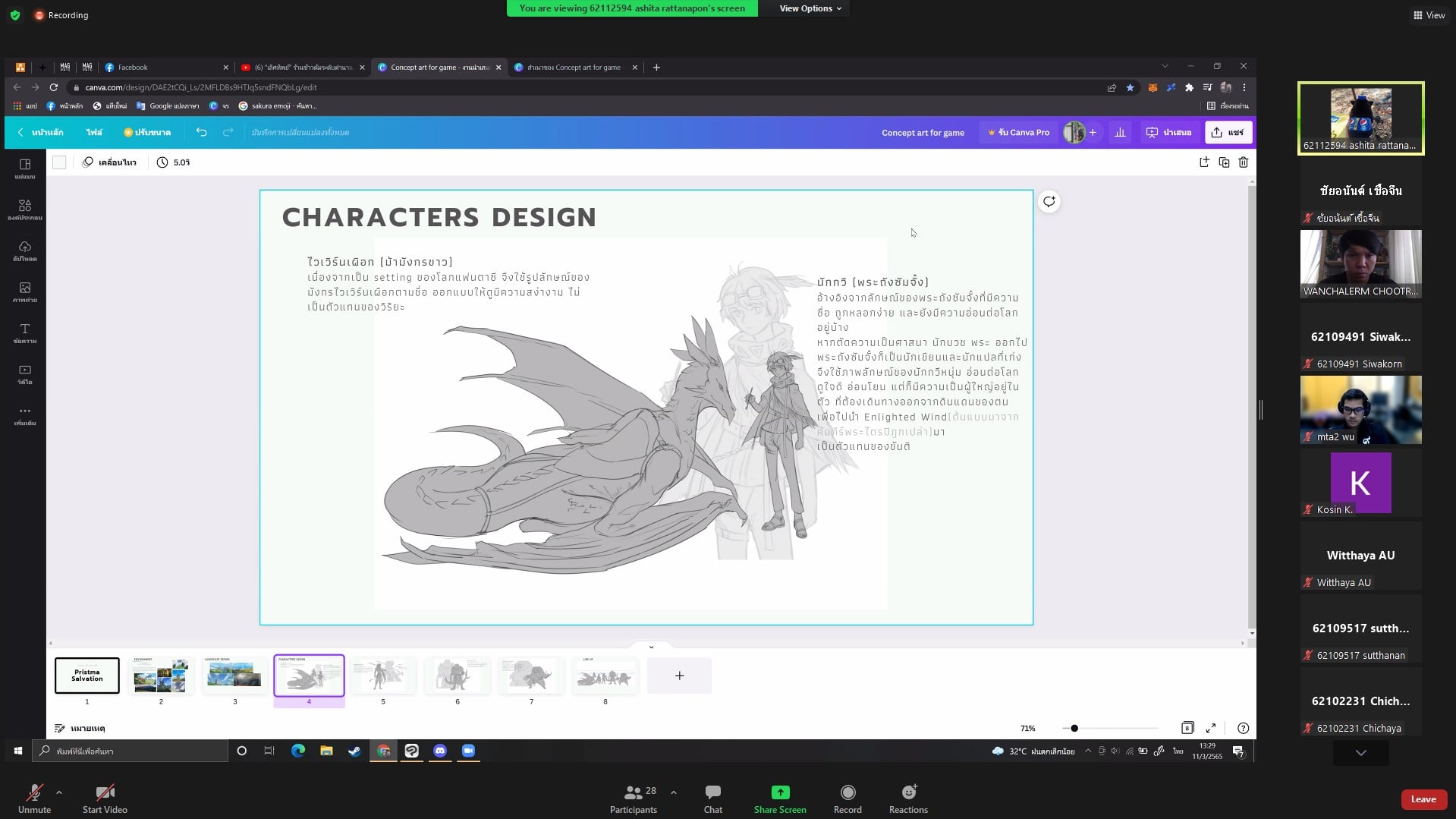The height and width of the screenshot is (819, 1456).
Task: Click the insights chart icon
Action: [1120, 132]
